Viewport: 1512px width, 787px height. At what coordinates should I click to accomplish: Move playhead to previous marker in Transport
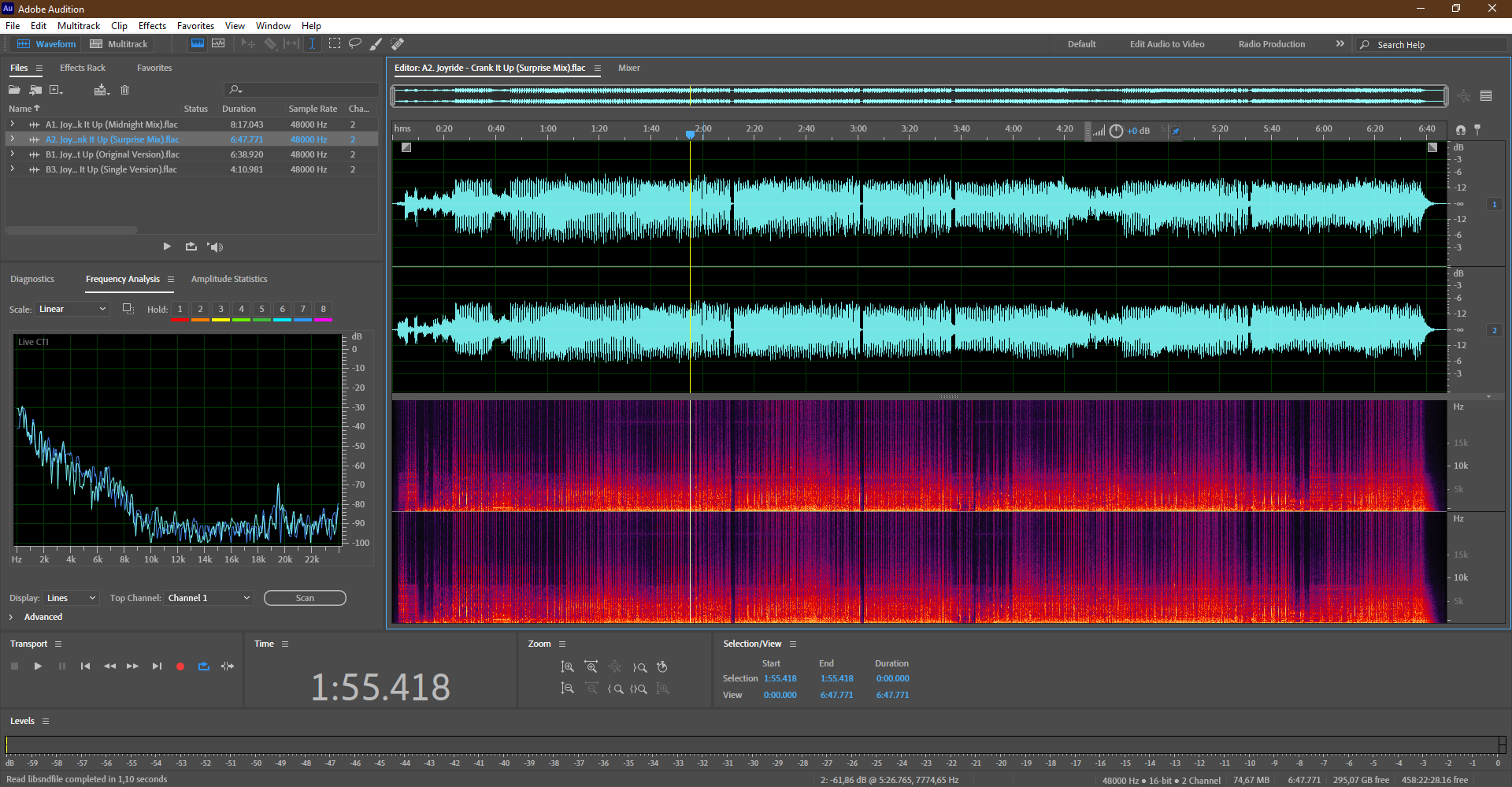coord(85,666)
